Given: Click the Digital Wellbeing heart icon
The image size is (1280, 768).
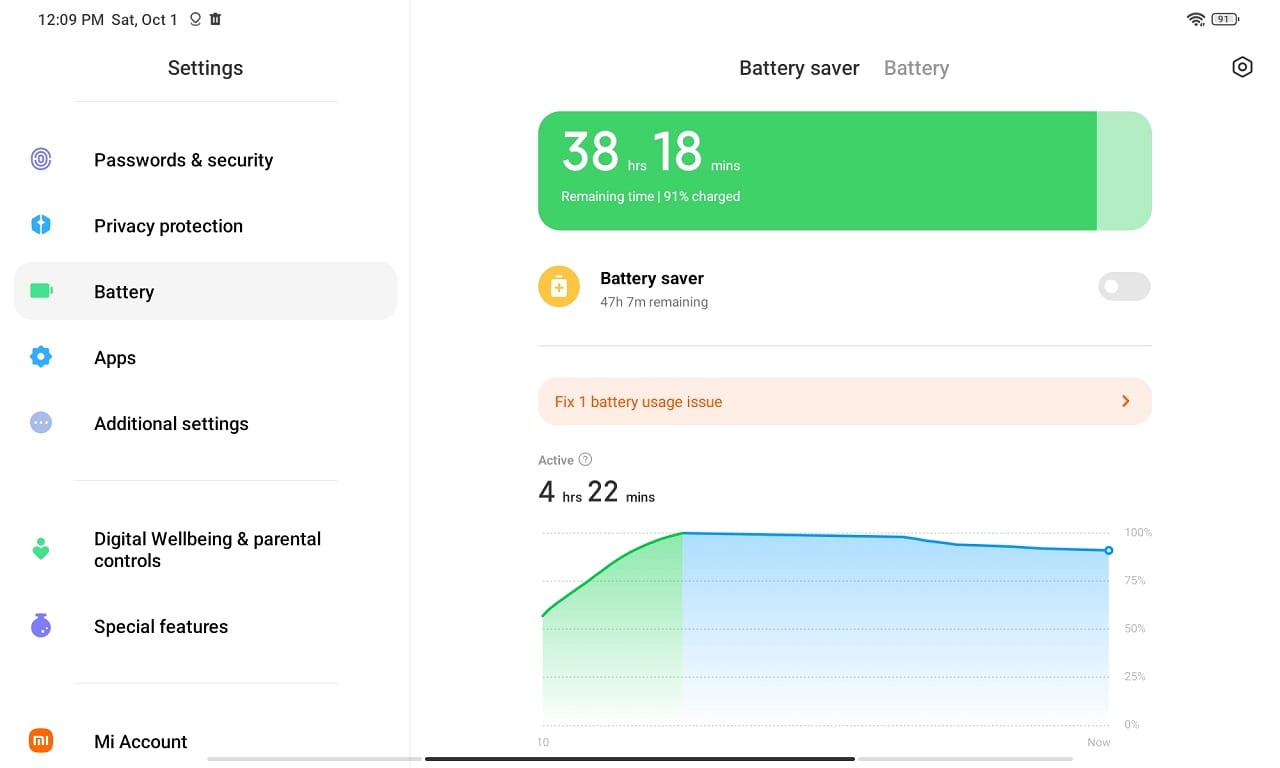Looking at the screenshot, I should point(40,548).
